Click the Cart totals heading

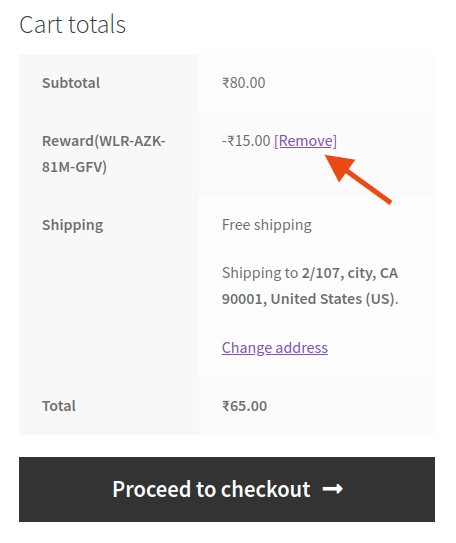[x=72, y=25]
